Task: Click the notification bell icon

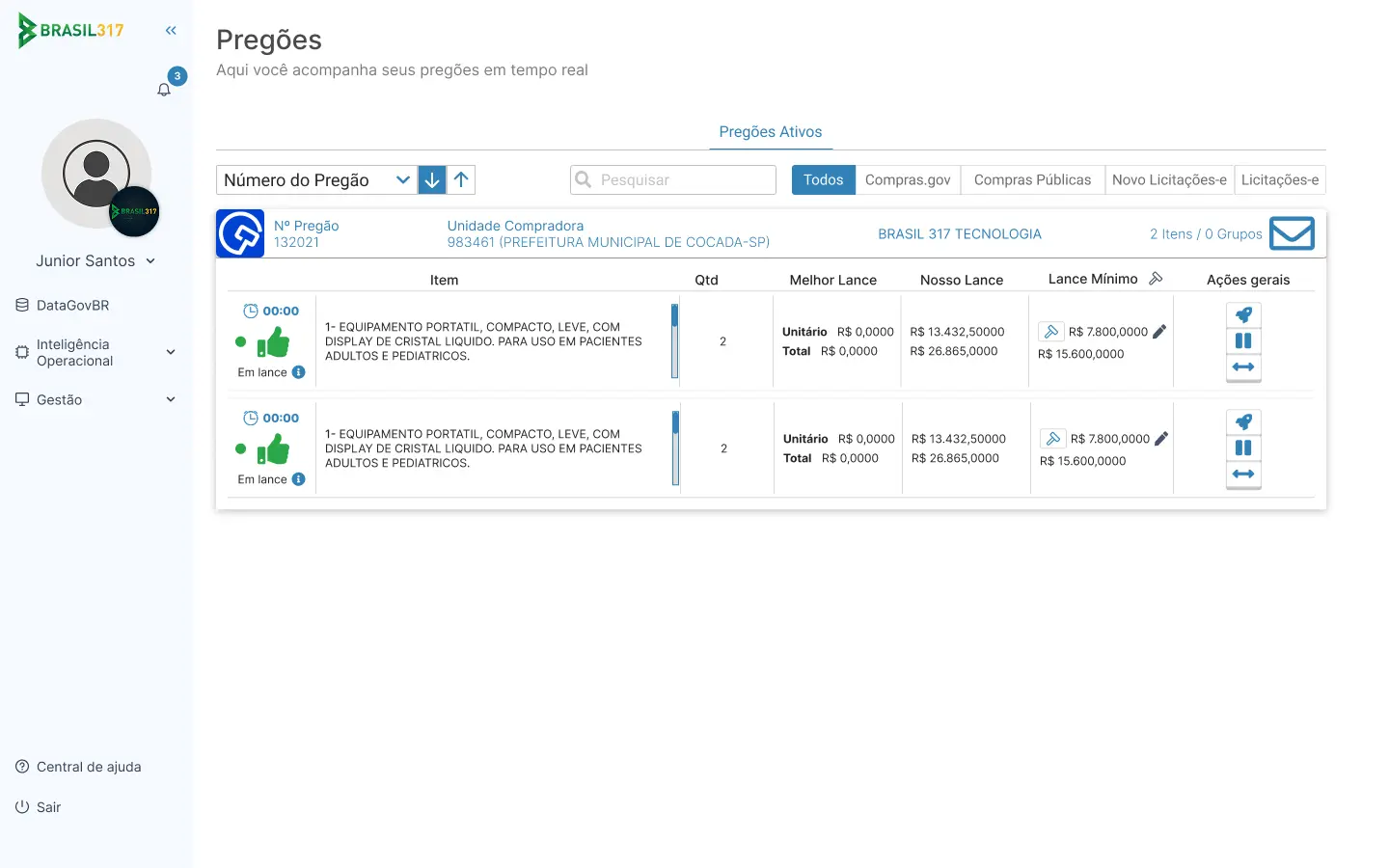Action: (x=164, y=90)
